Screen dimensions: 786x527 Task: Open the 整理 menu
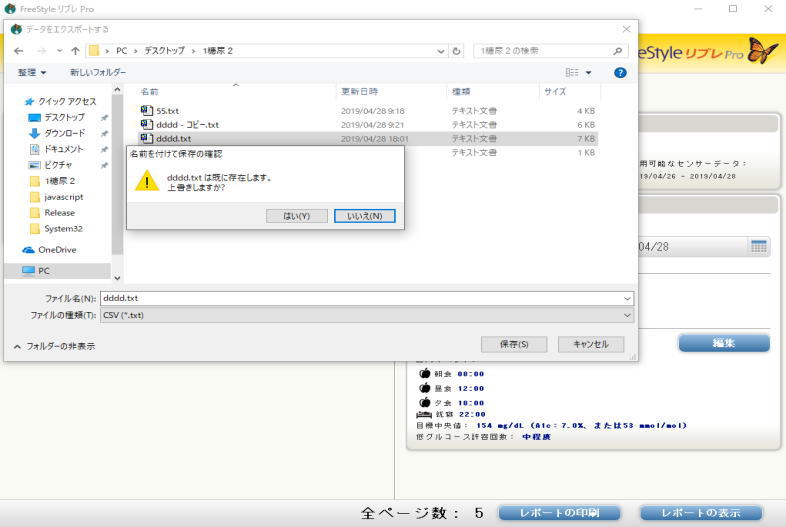tap(32, 72)
